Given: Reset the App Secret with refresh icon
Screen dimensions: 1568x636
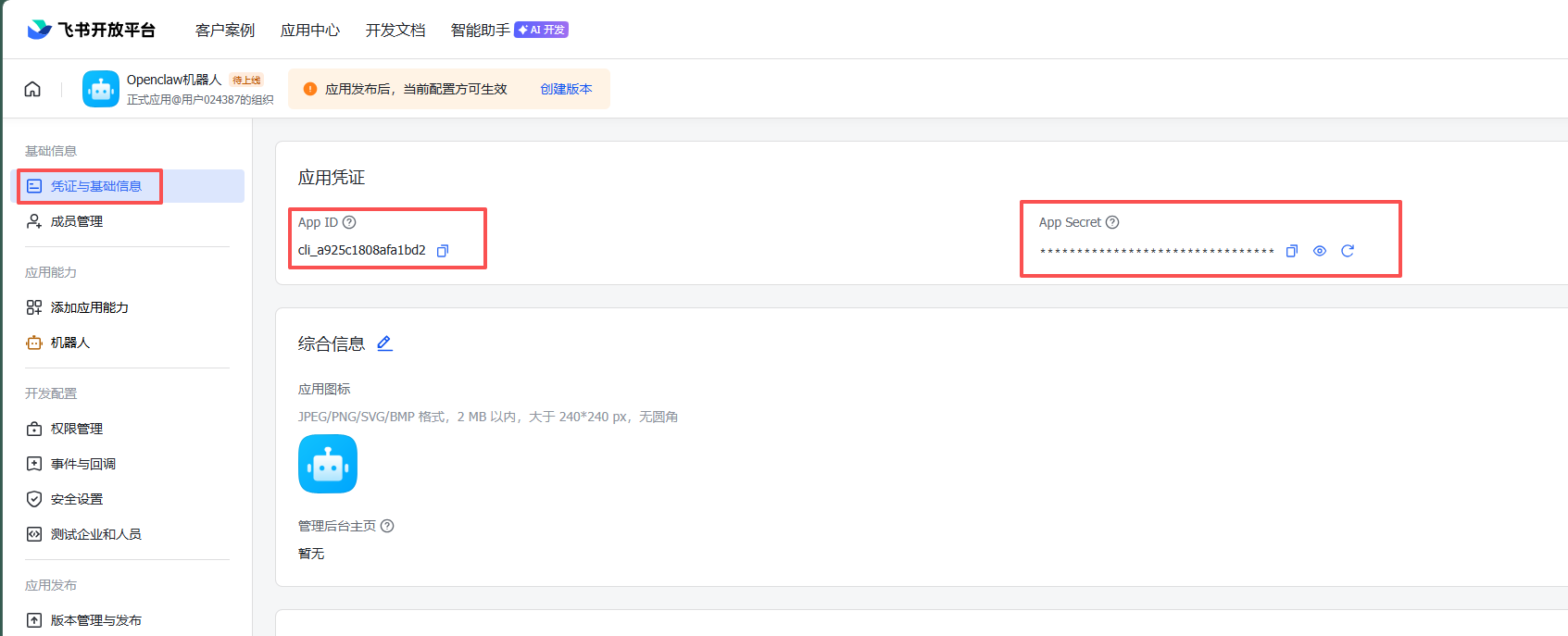Looking at the screenshot, I should 1348,251.
